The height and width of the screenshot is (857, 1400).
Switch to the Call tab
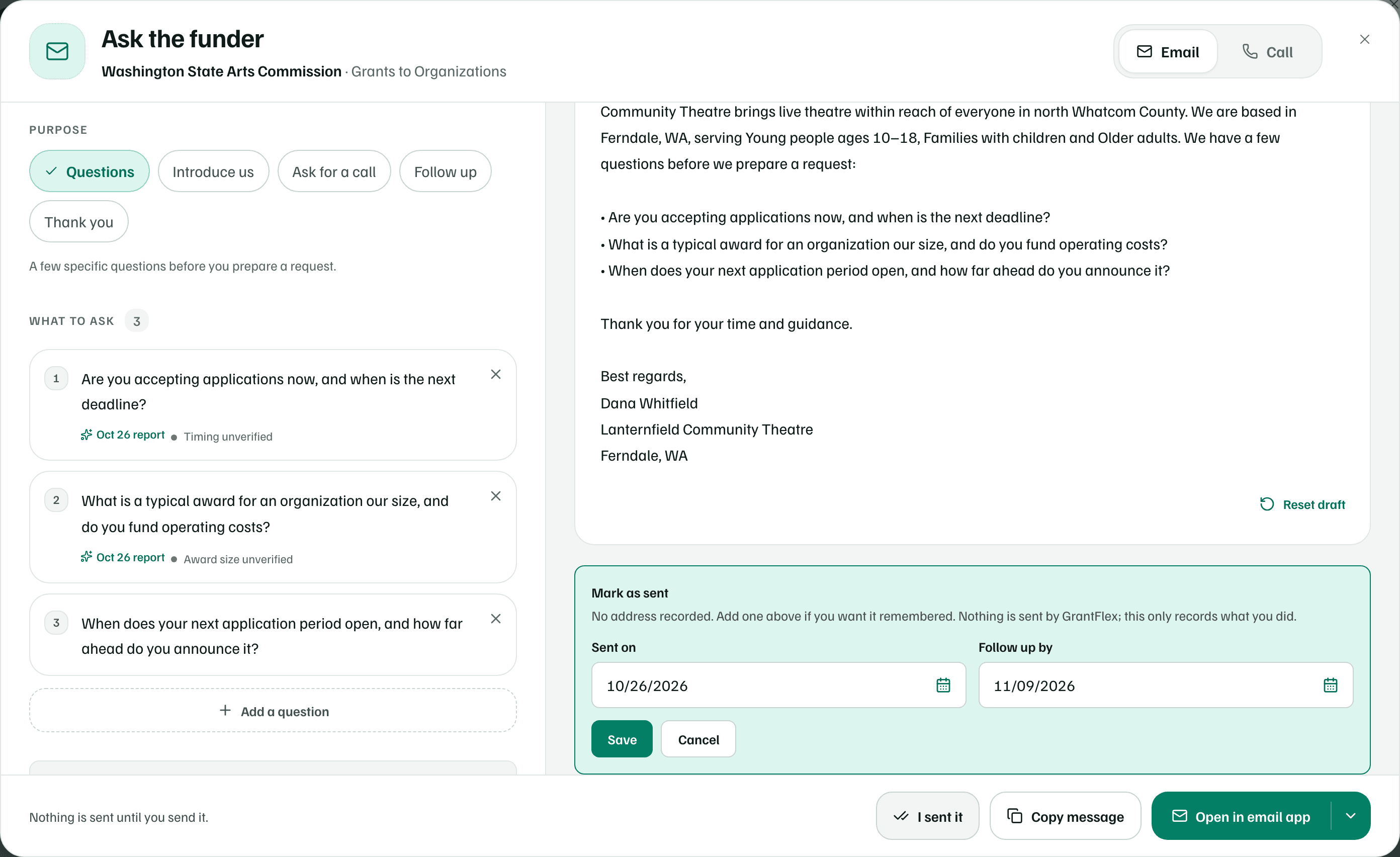1268,52
